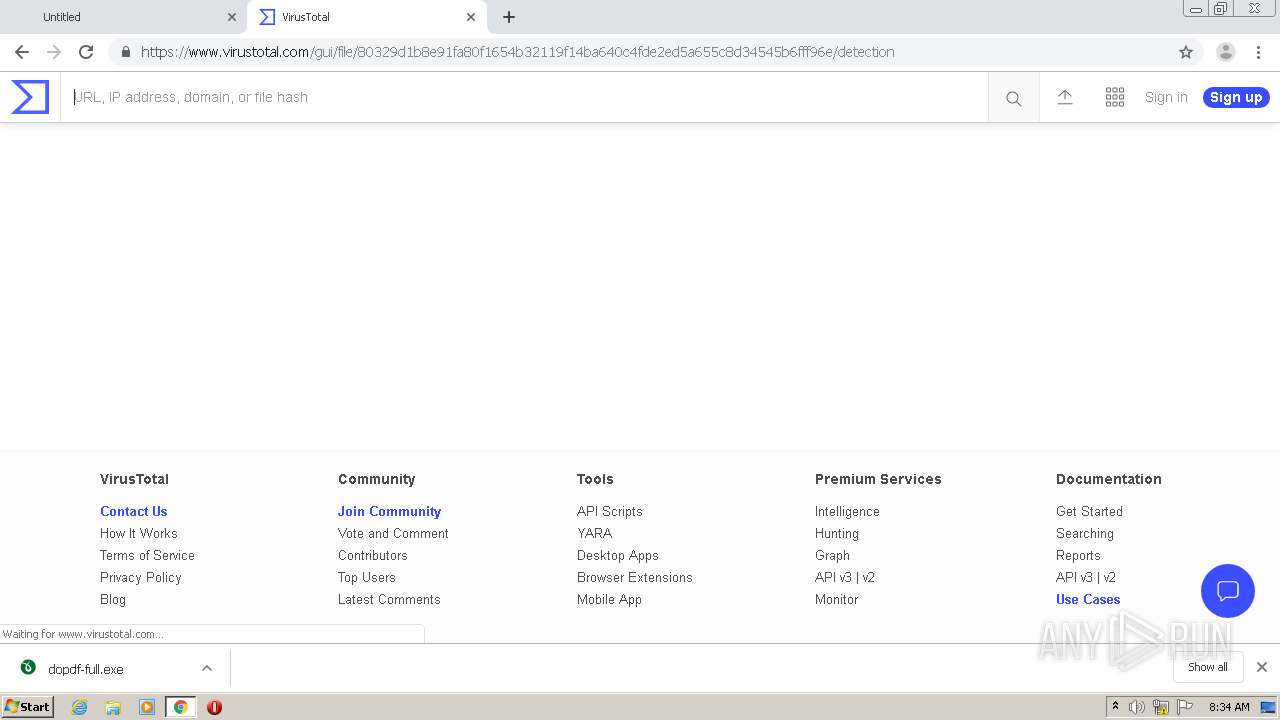Viewport: 1280px width, 720px height.
Task: Close the downloads bar
Action: pyautogui.click(x=1262, y=667)
